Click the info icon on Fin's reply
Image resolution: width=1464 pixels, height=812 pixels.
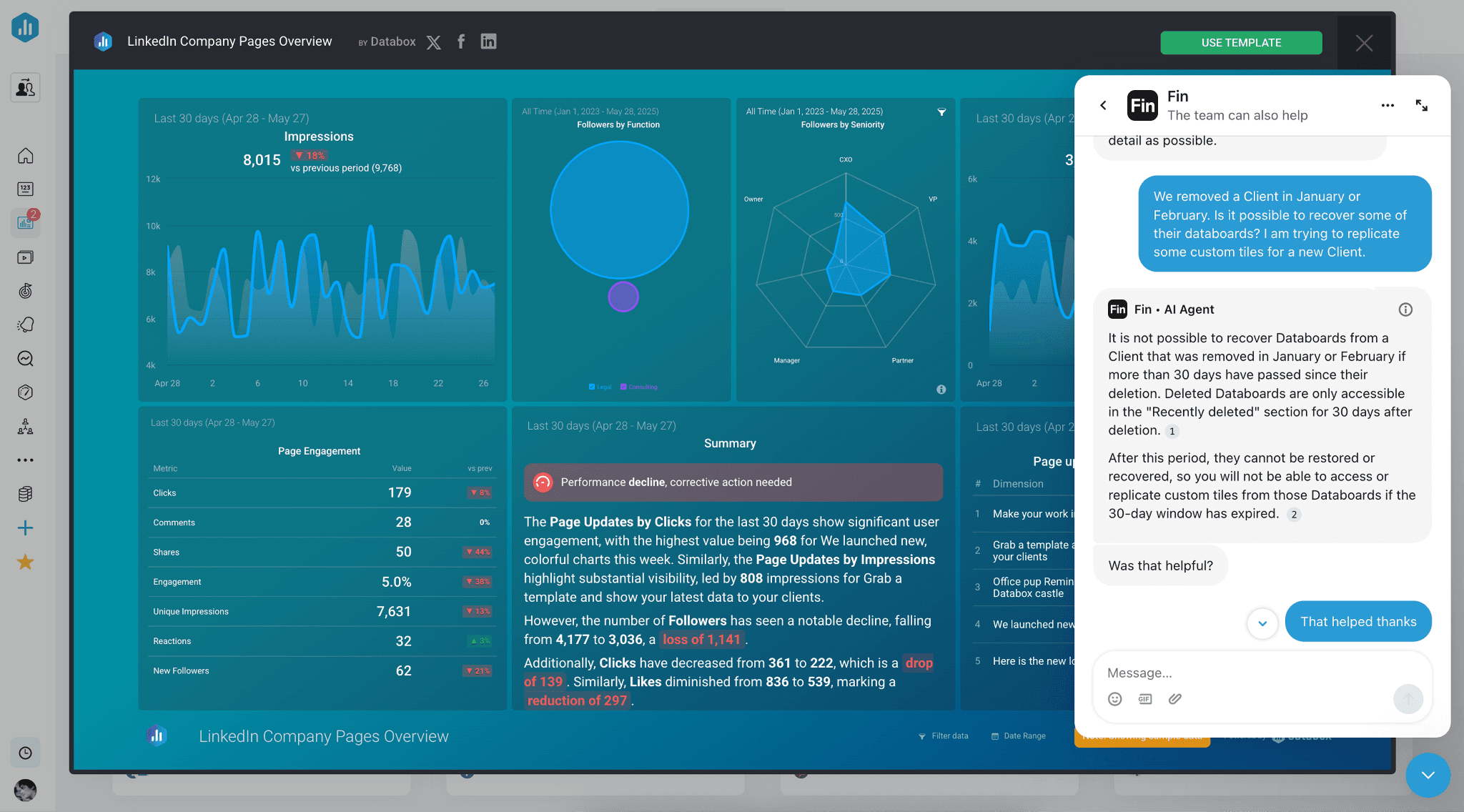1405,310
